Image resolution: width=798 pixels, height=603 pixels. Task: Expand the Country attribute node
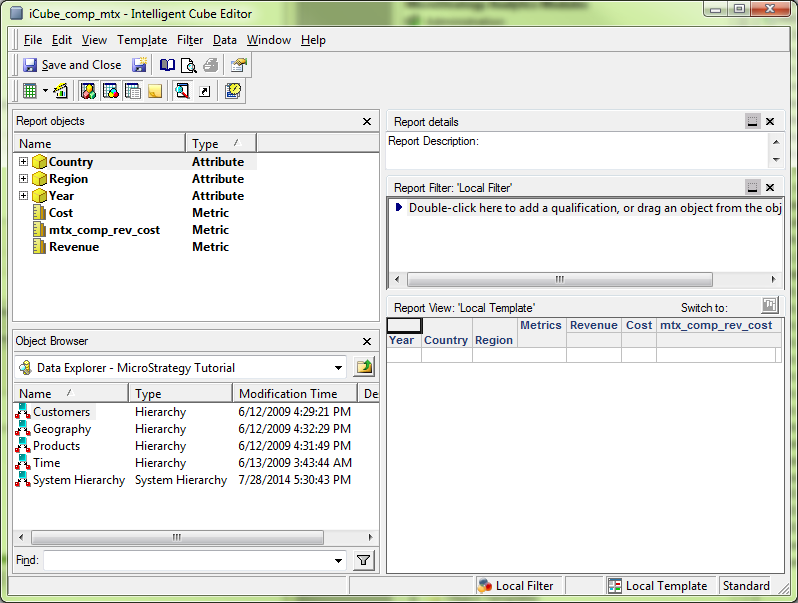pyautogui.click(x=23, y=162)
